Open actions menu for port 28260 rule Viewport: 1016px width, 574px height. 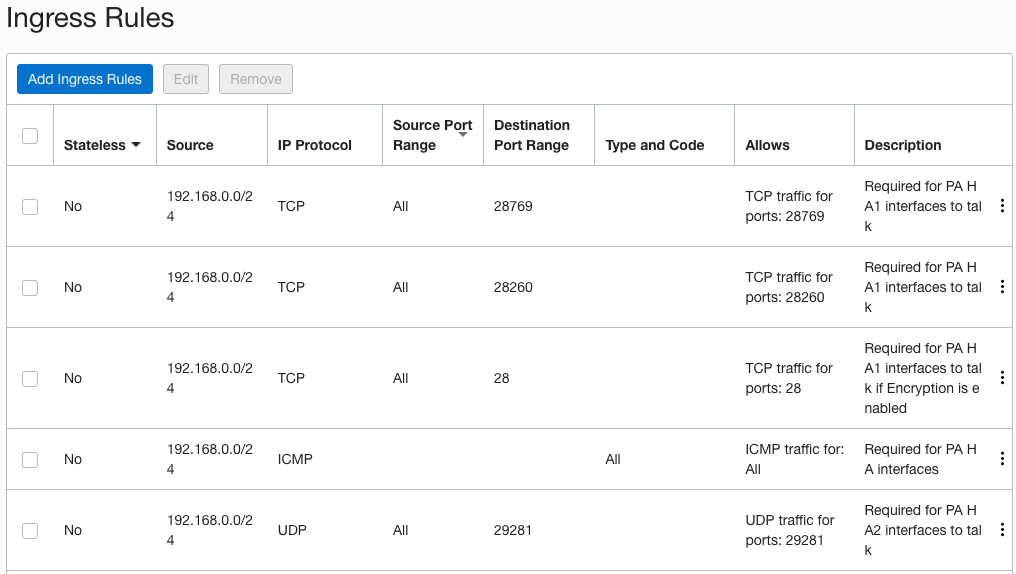[1002, 287]
